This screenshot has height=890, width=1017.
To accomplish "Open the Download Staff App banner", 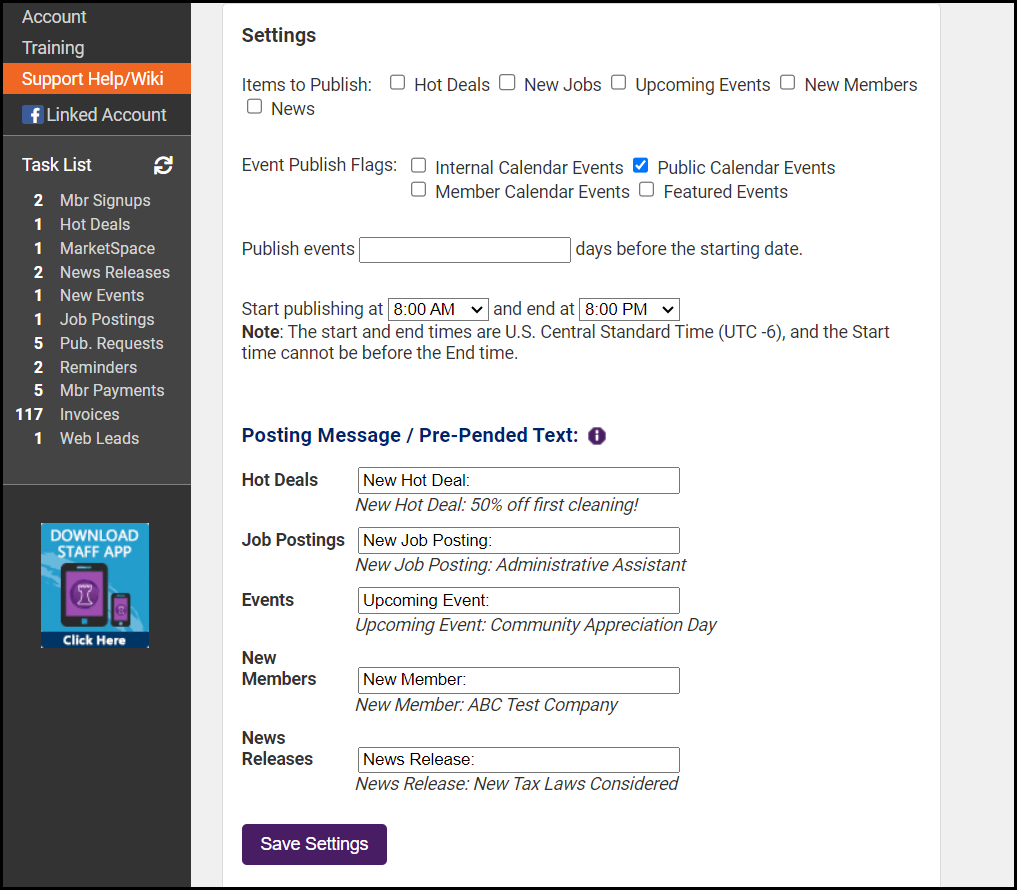I will click(x=95, y=585).
